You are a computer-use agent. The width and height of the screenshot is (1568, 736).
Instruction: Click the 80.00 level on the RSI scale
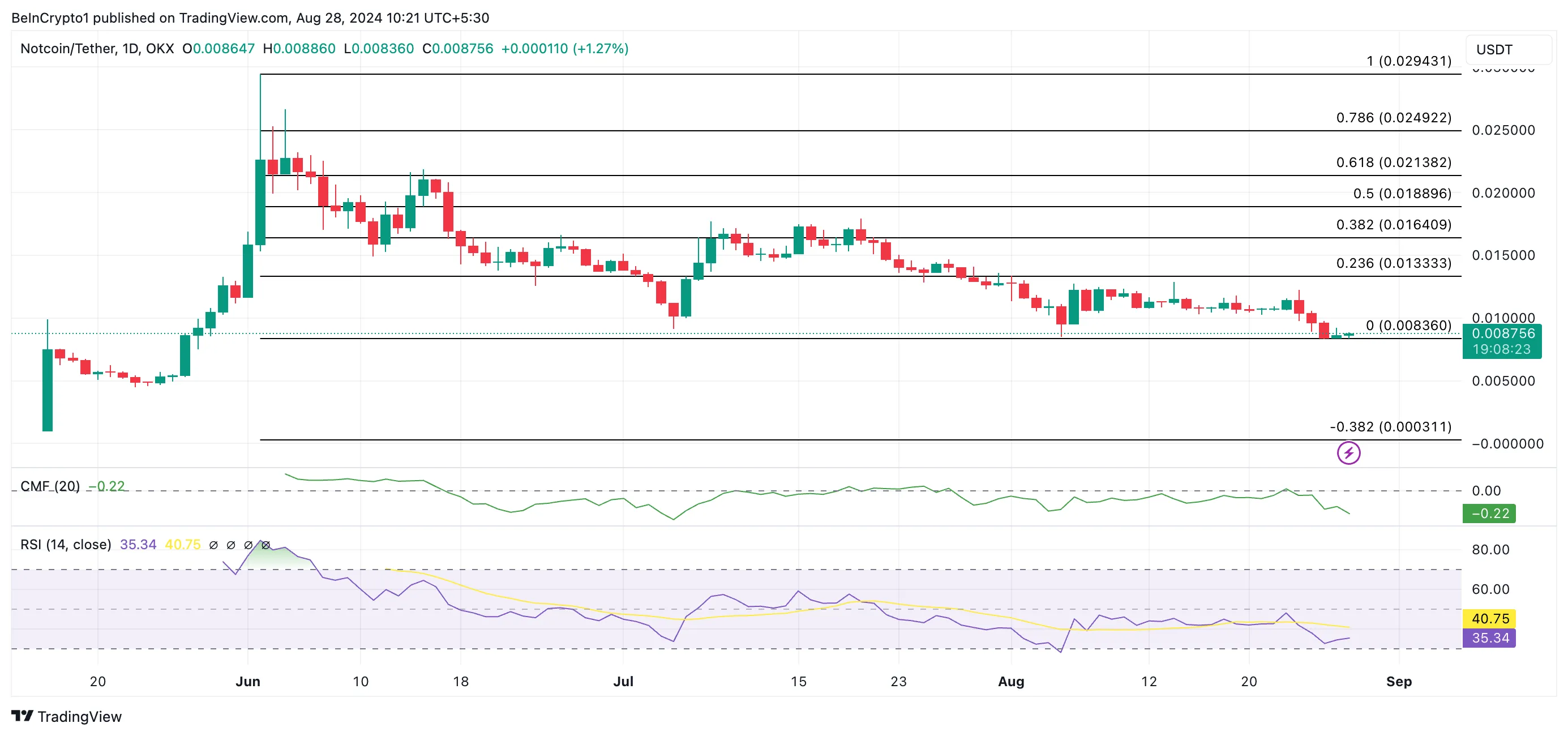(1490, 550)
